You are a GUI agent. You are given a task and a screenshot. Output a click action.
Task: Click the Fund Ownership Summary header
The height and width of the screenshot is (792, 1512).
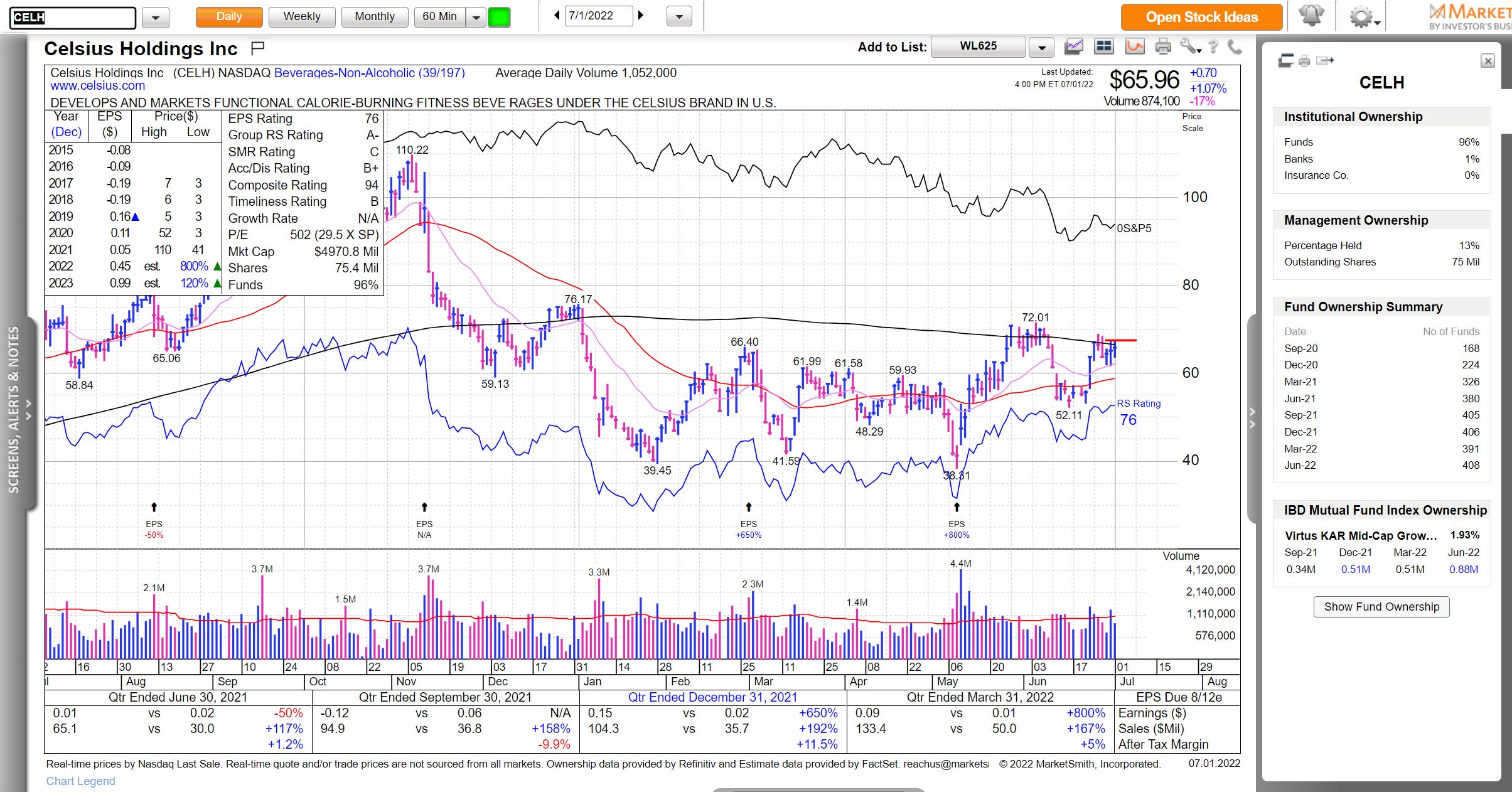click(1381, 307)
